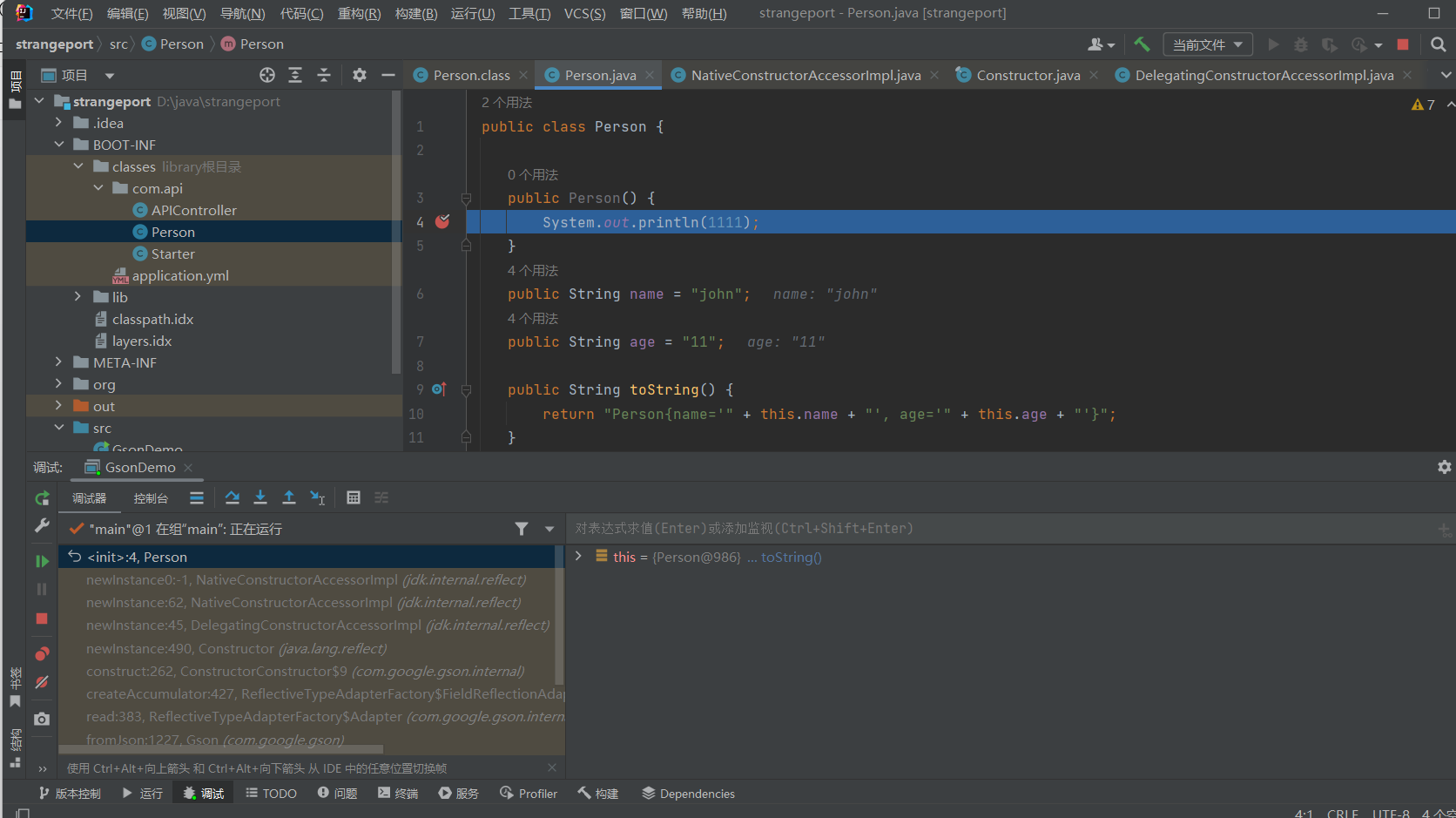Stop the debug session
Image resolution: width=1456 pixels, height=818 pixels.
coord(42,619)
